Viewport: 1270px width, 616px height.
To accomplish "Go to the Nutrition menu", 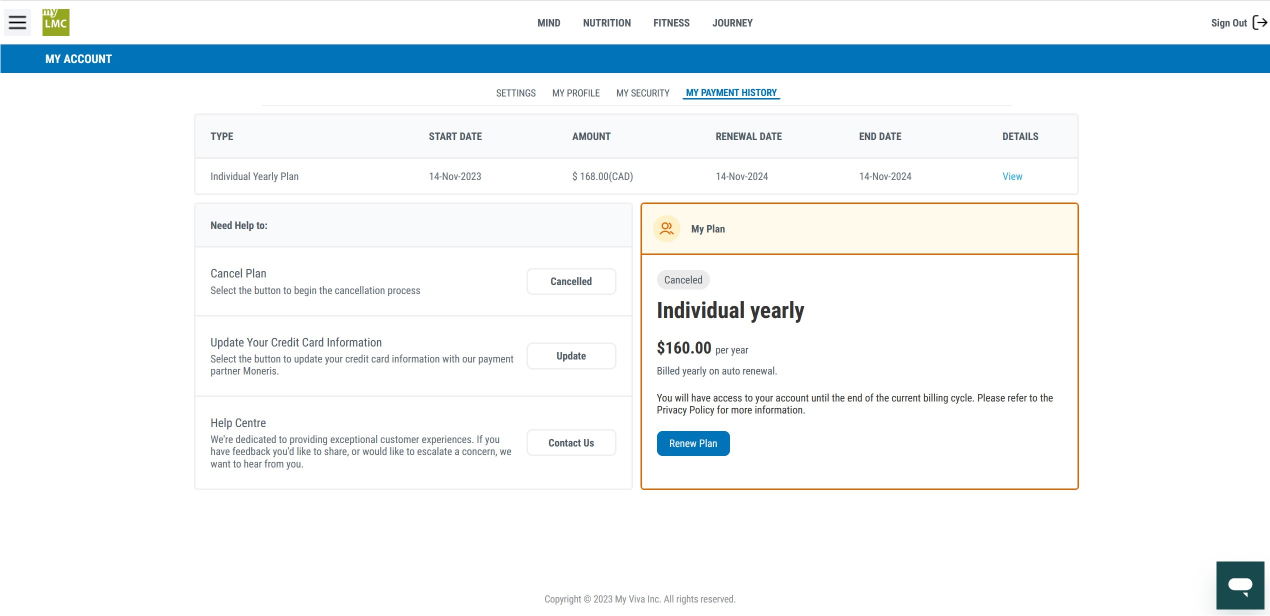I will (x=607, y=23).
